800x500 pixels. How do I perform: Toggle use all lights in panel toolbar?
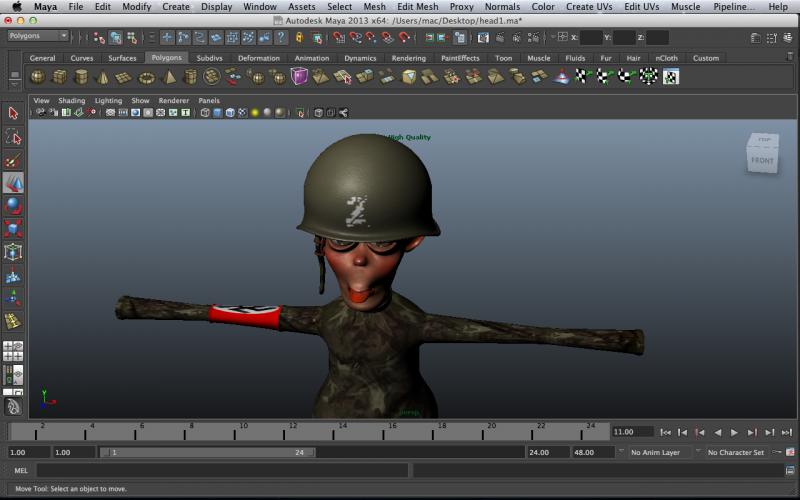click(255, 113)
